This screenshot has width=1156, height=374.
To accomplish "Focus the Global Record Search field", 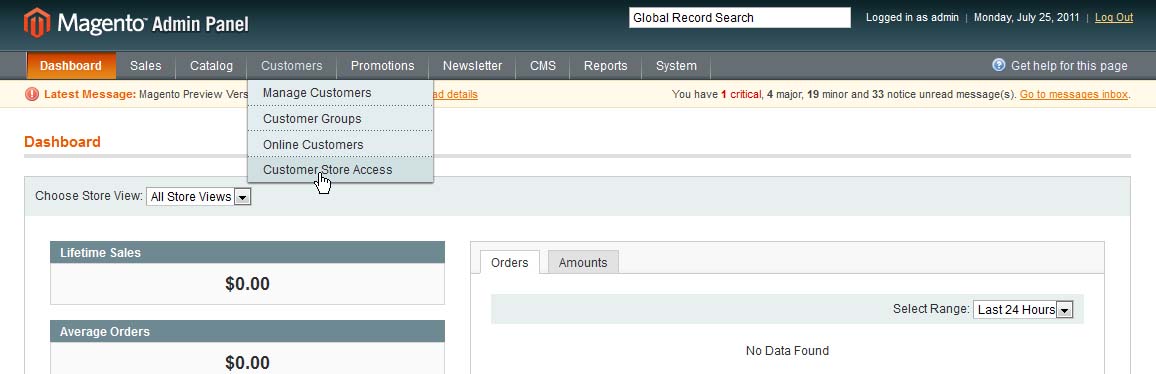I will pos(739,18).
